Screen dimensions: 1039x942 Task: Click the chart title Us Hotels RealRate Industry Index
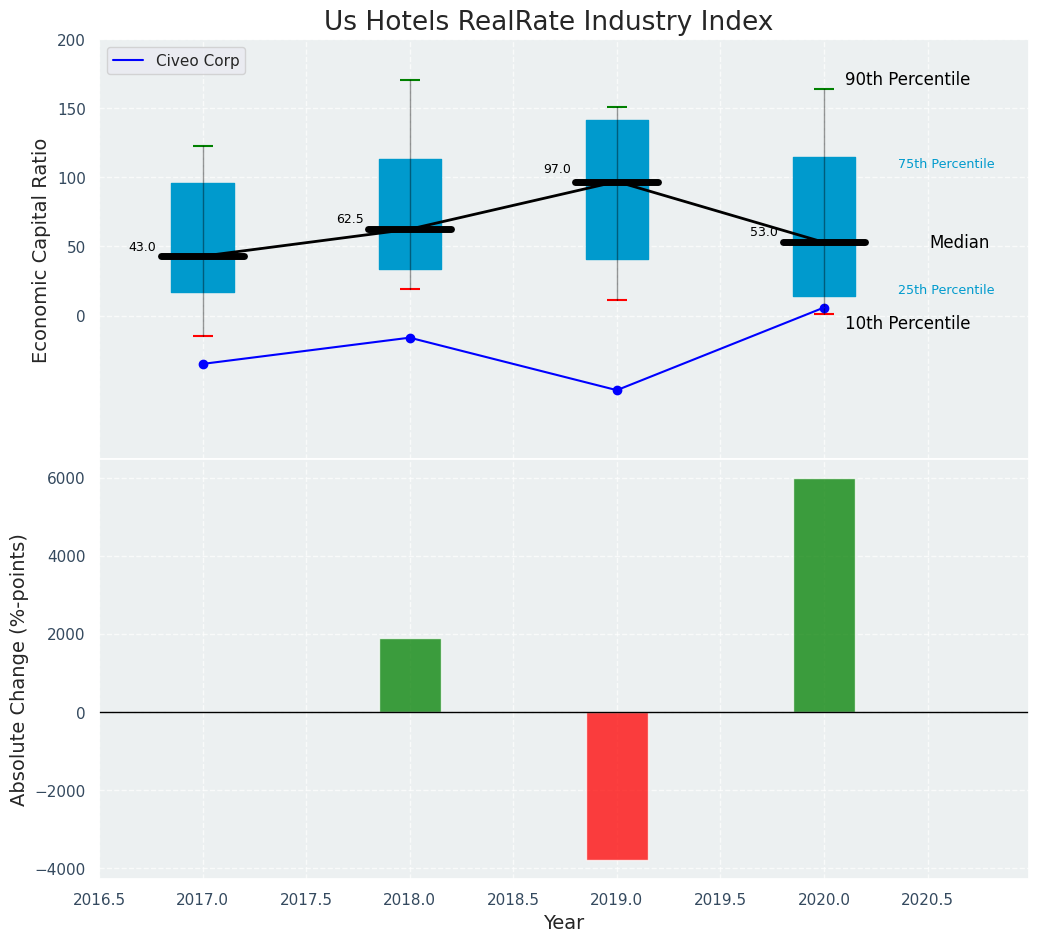coord(548,22)
